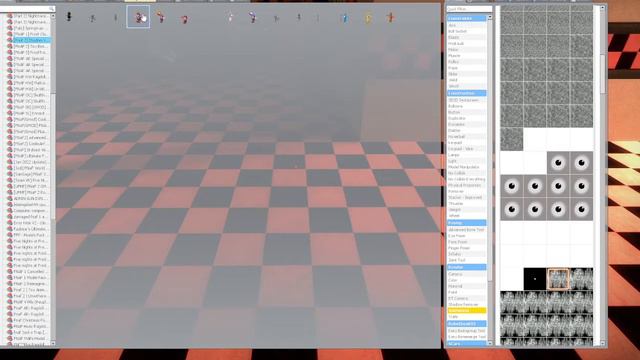Select the Weld tool

[x=467, y=80]
